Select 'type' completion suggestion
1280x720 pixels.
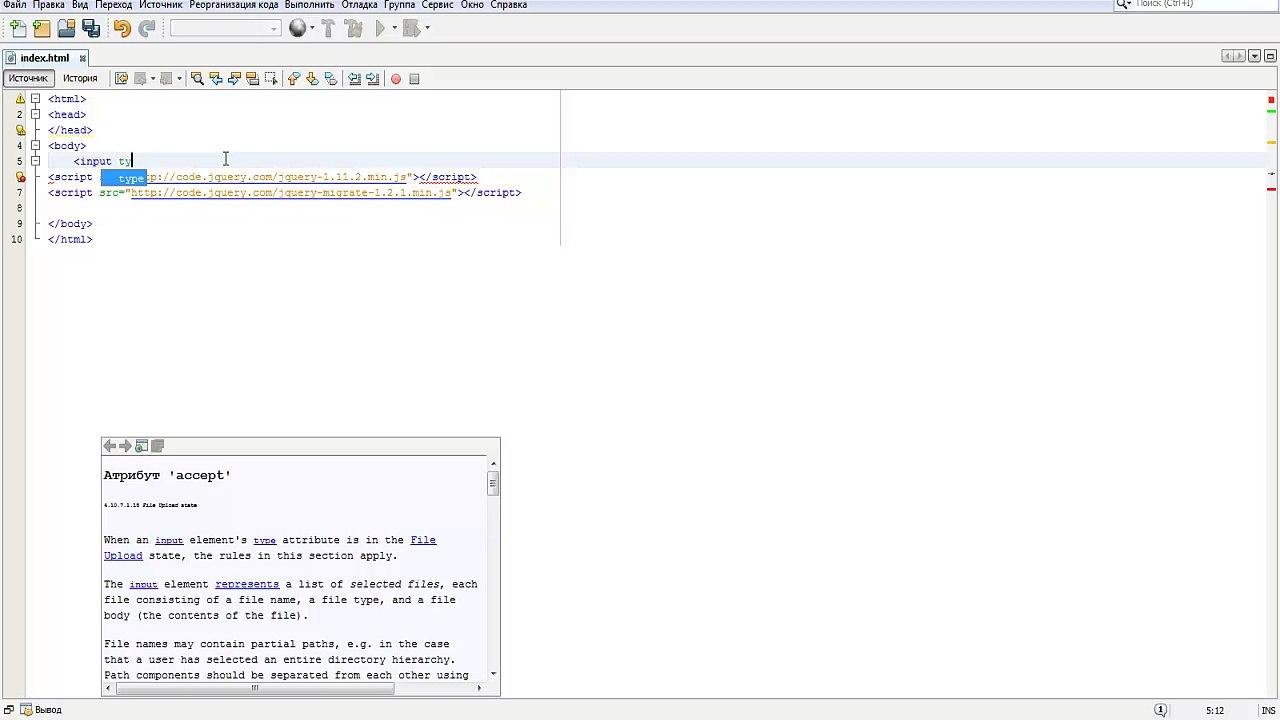124,178
